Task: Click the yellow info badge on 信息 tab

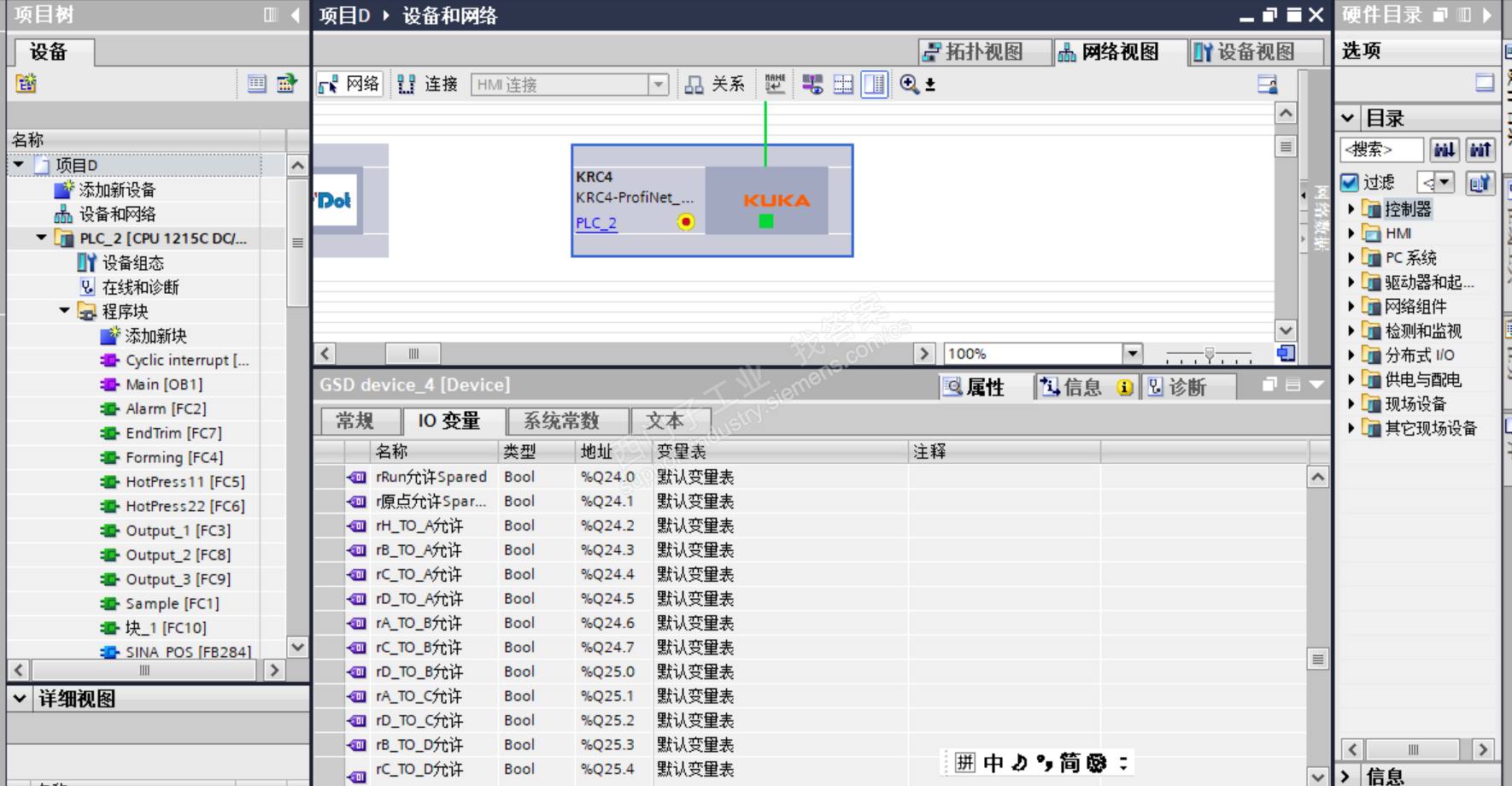Action: pos(1125,387)
